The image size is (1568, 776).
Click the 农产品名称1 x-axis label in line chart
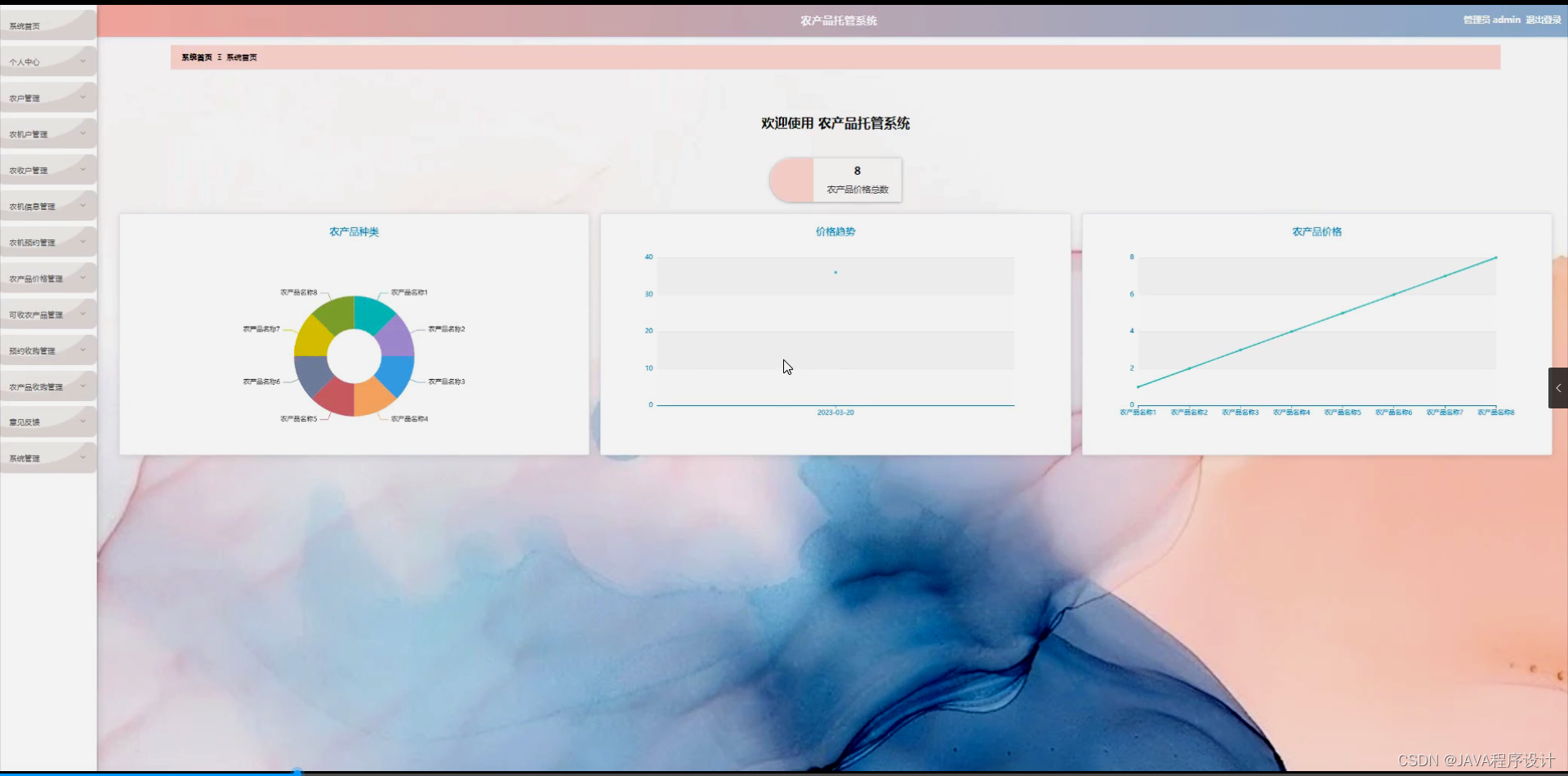click(1138, 413)
